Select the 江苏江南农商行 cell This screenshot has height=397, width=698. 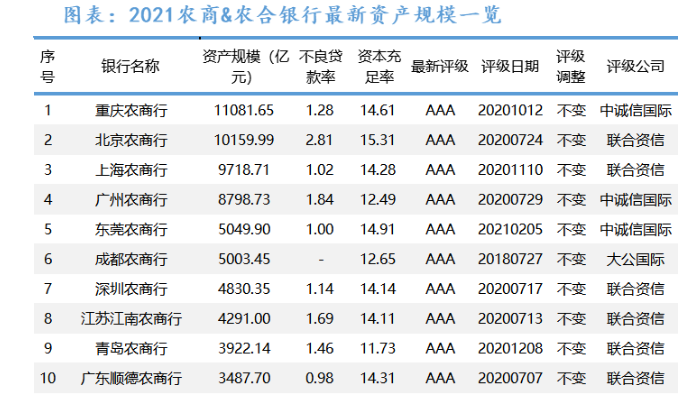point(131,319)
